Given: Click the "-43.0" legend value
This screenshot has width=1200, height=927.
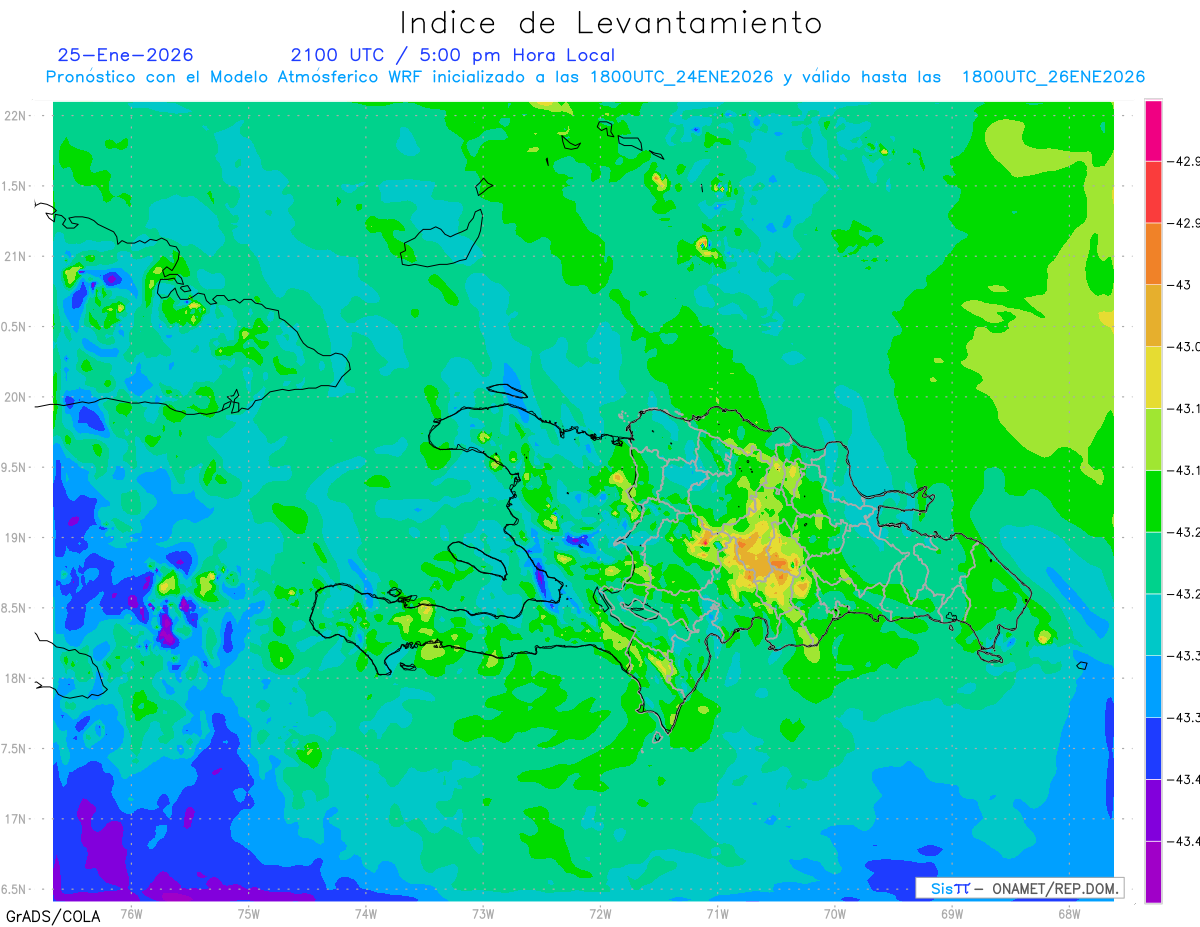Looking at the screenshot, I should point(1185,347).
